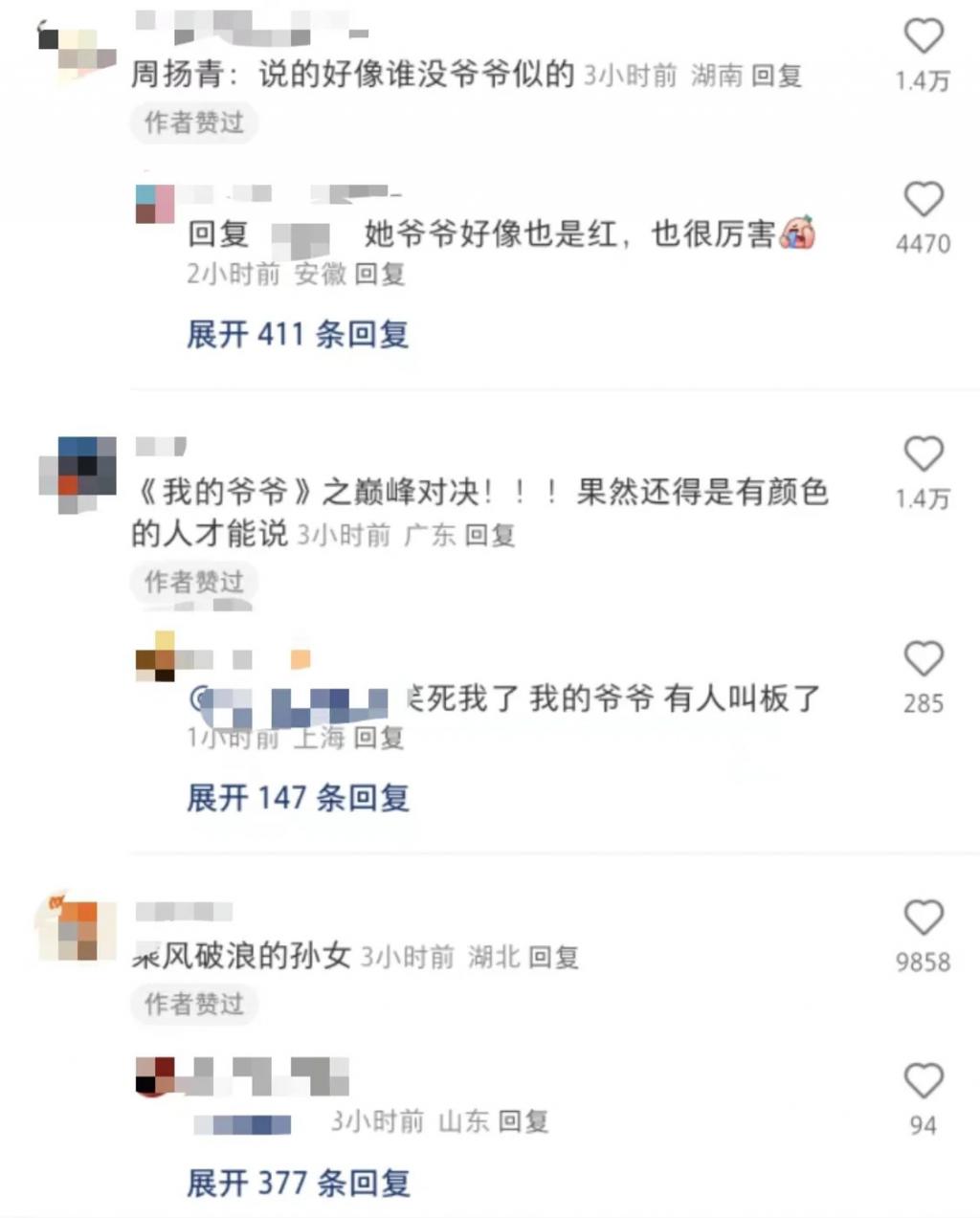Click 回复 next to 广东 comment
Image resolution: width=980 pixels, height=1218 pixels.
[490, 535]
